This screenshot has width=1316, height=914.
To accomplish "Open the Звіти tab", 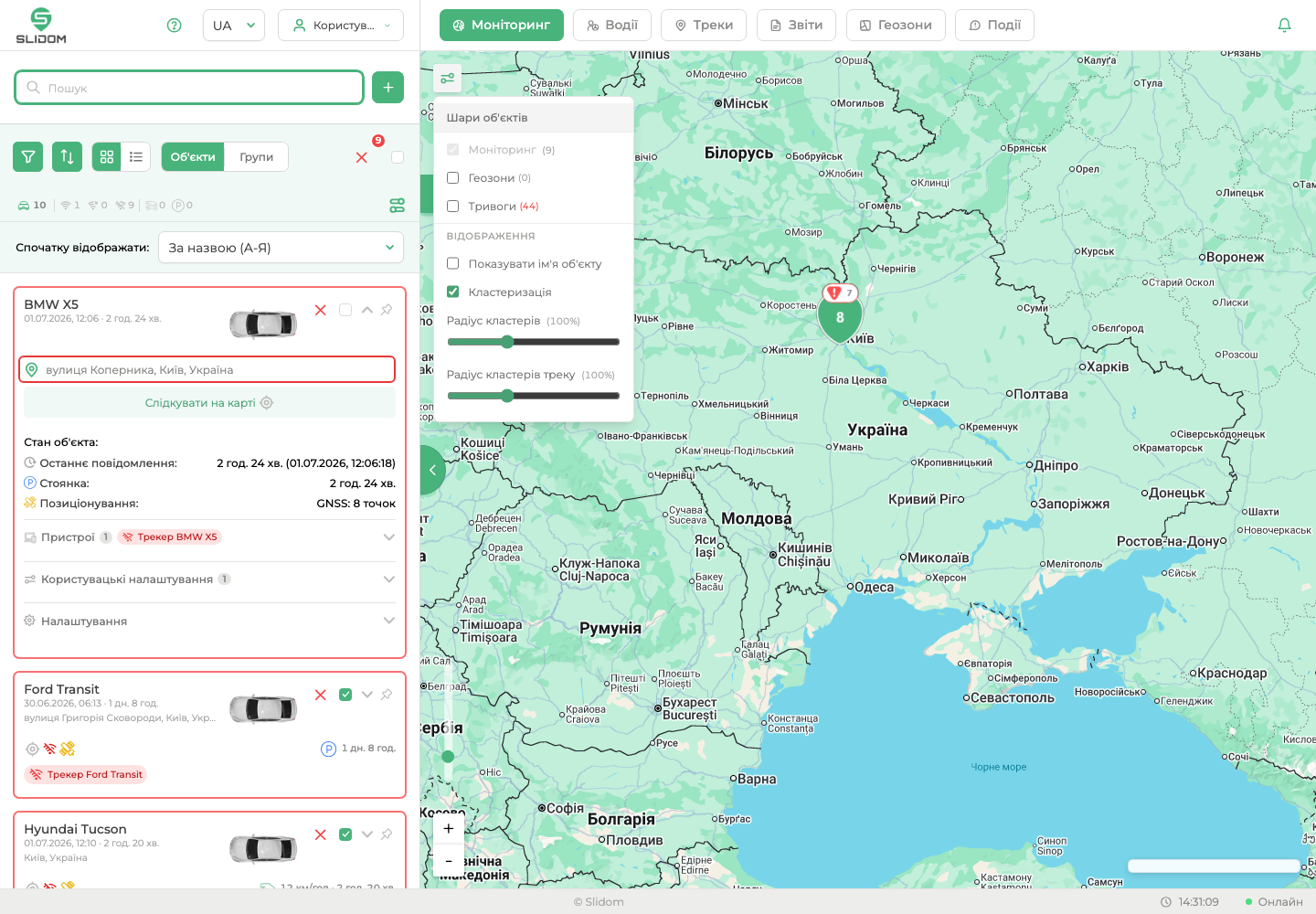I will tap(797, 26).
